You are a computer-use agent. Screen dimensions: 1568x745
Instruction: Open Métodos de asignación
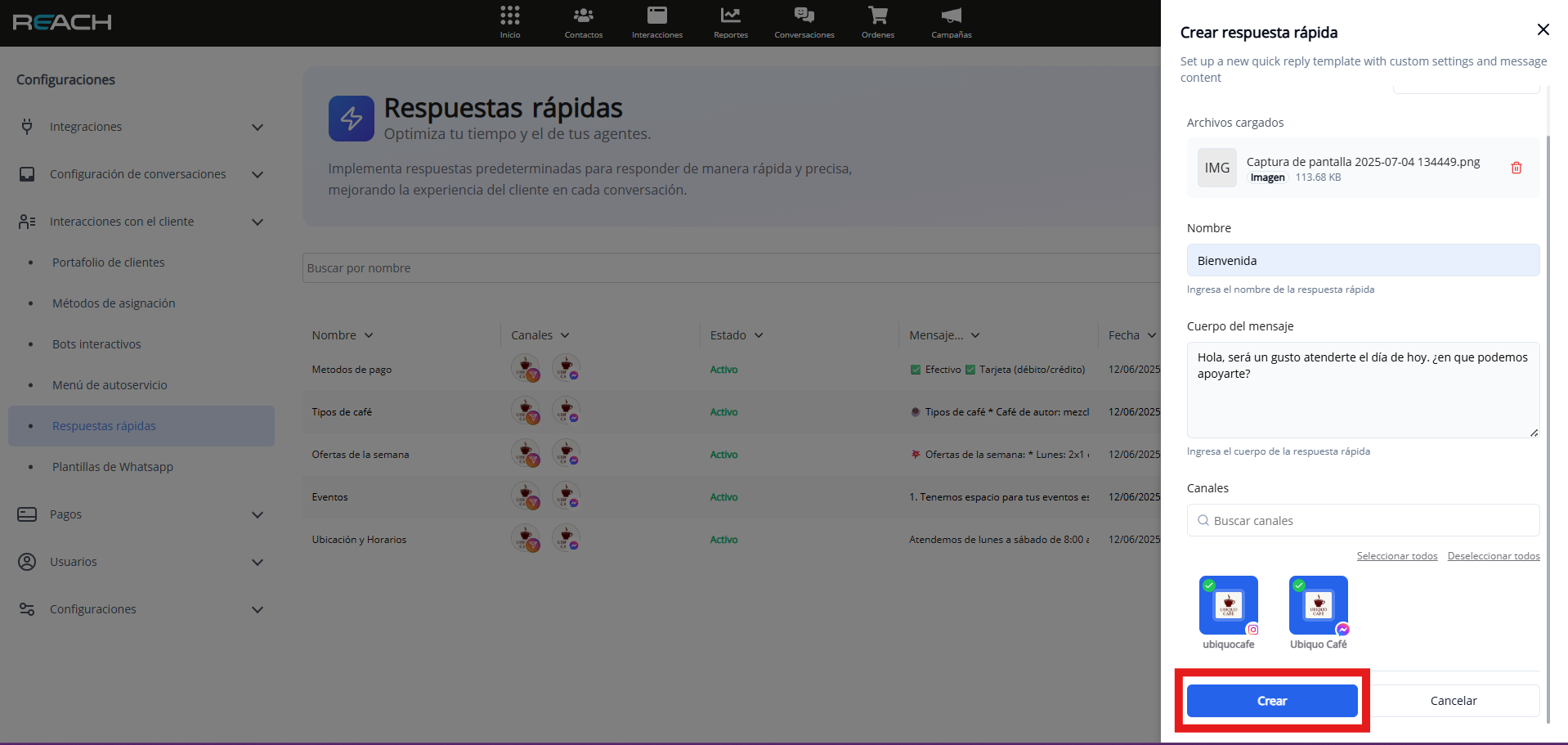tap(114, 303)
